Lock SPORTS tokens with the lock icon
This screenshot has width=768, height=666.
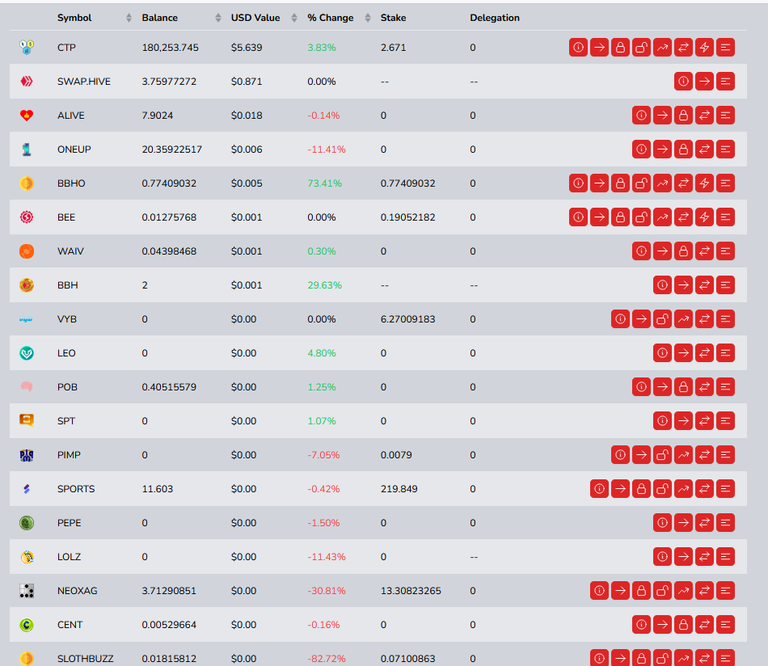point(641,489)
